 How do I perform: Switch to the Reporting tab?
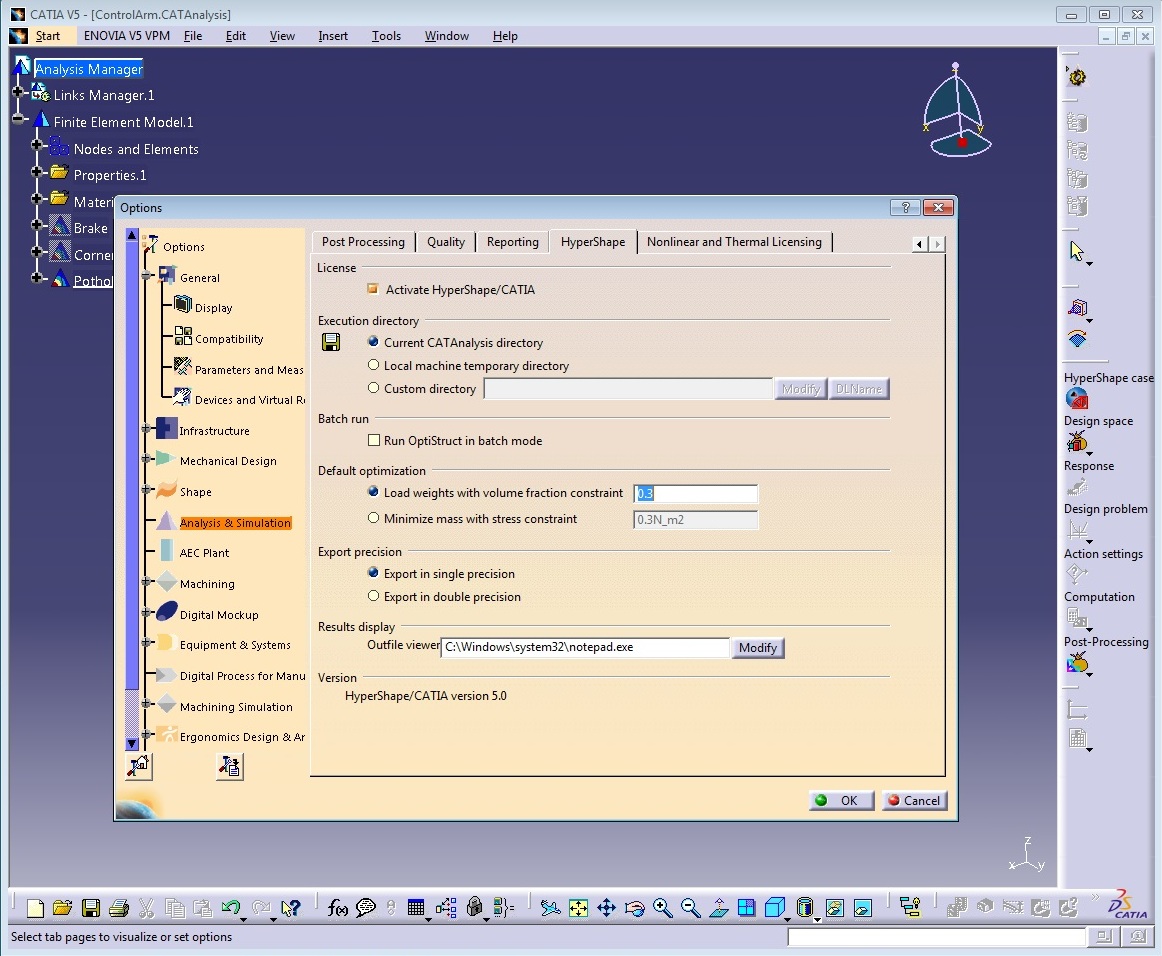coord(513,242)
